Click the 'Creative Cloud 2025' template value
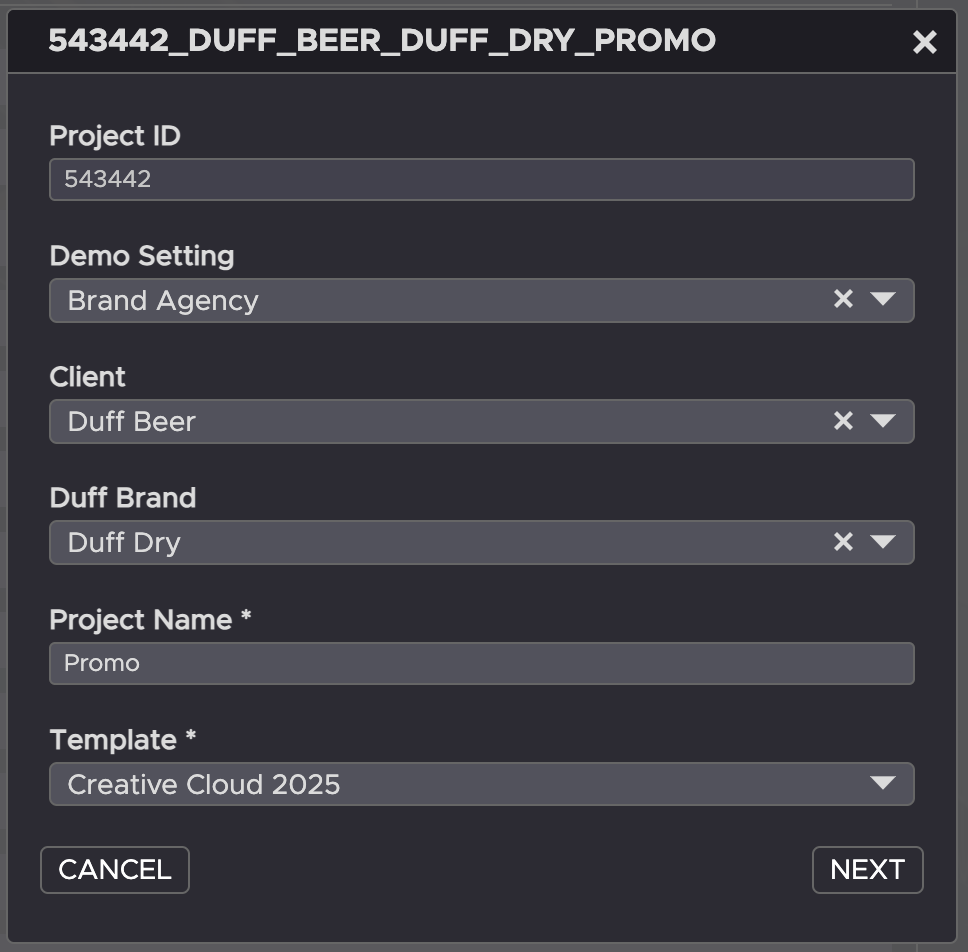This screenshot has height=952, width=968. [204, 785]
